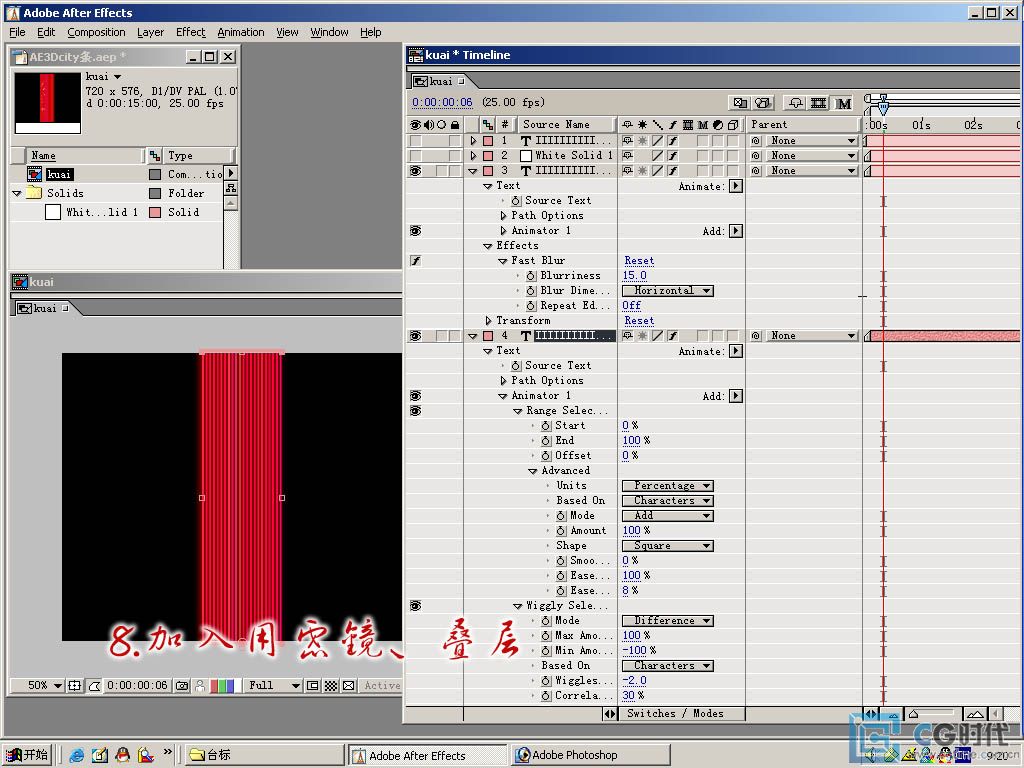Toggle stopwatch for Correlation property

pos(546,696)
